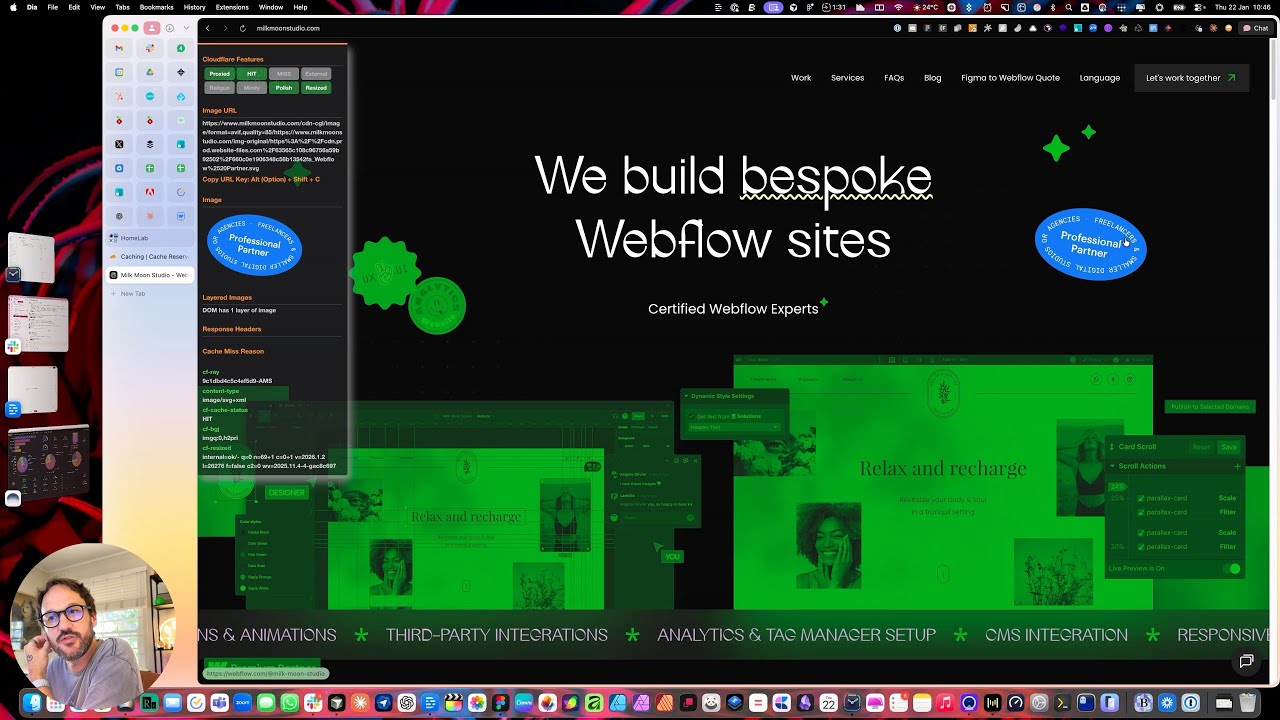Open the Work nav link
The width and height of the screenshot is (1280, 720).
801,78
